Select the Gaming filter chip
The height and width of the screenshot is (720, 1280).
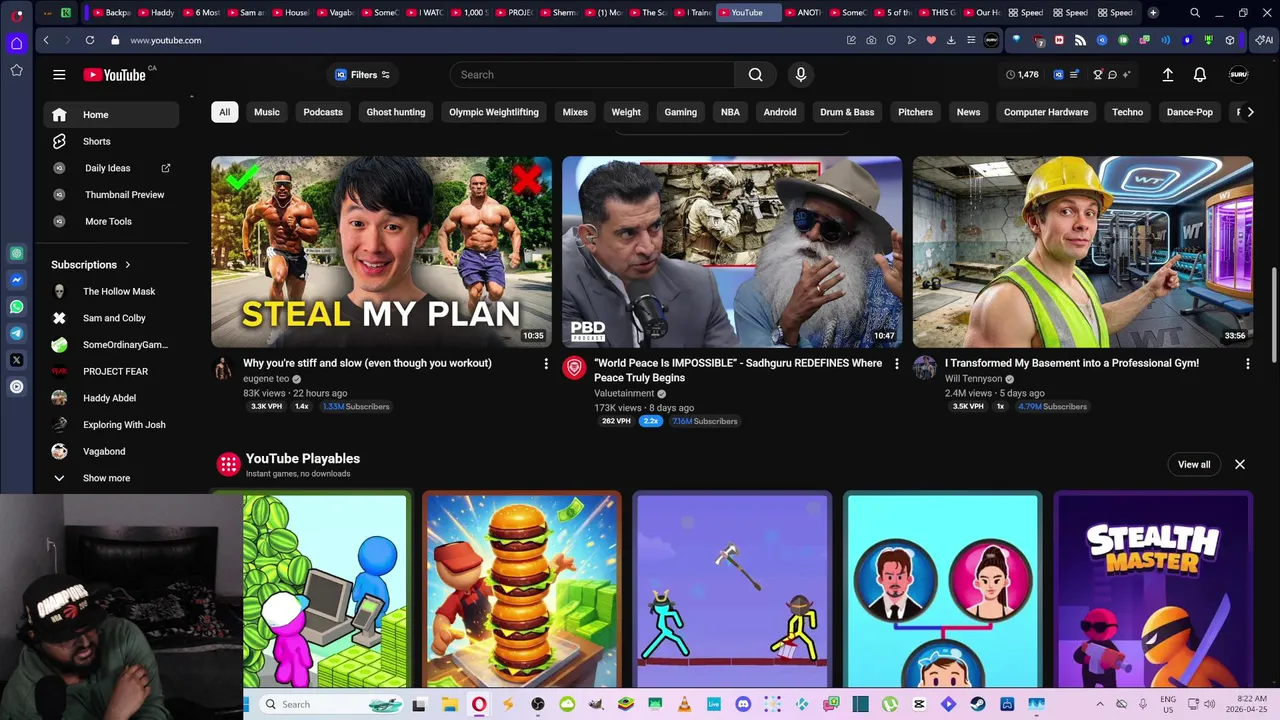pos(681,112)
